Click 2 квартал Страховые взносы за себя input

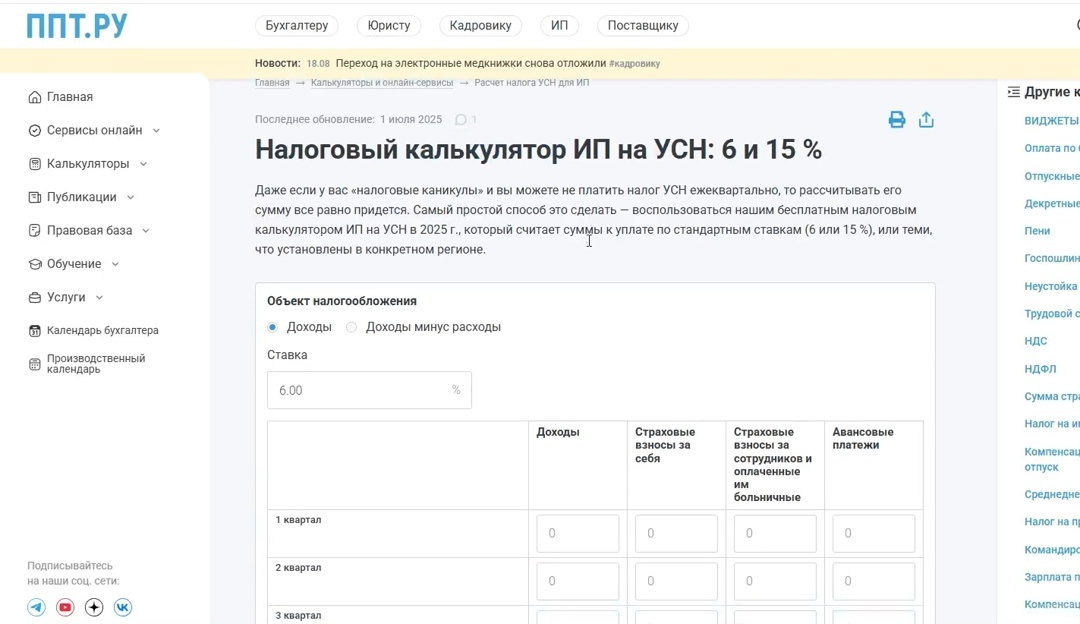(x=676, y=581)
